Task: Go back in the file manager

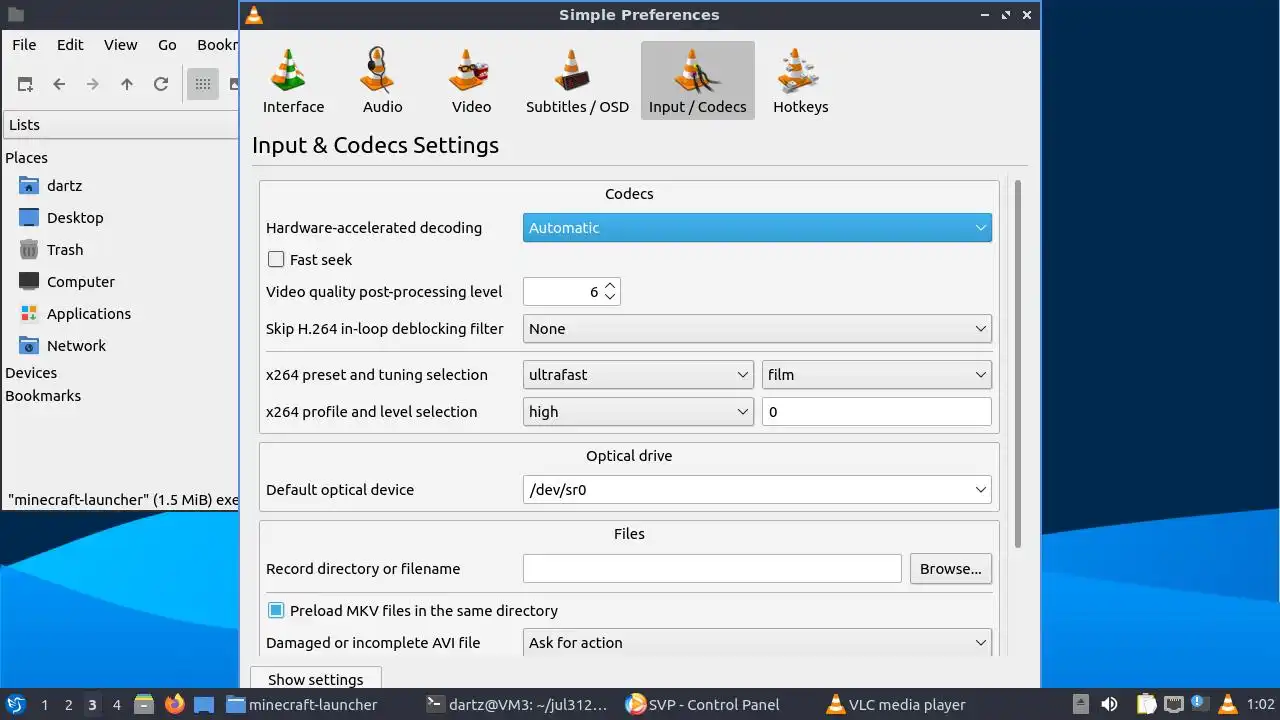Action: [x=59, y=84]
